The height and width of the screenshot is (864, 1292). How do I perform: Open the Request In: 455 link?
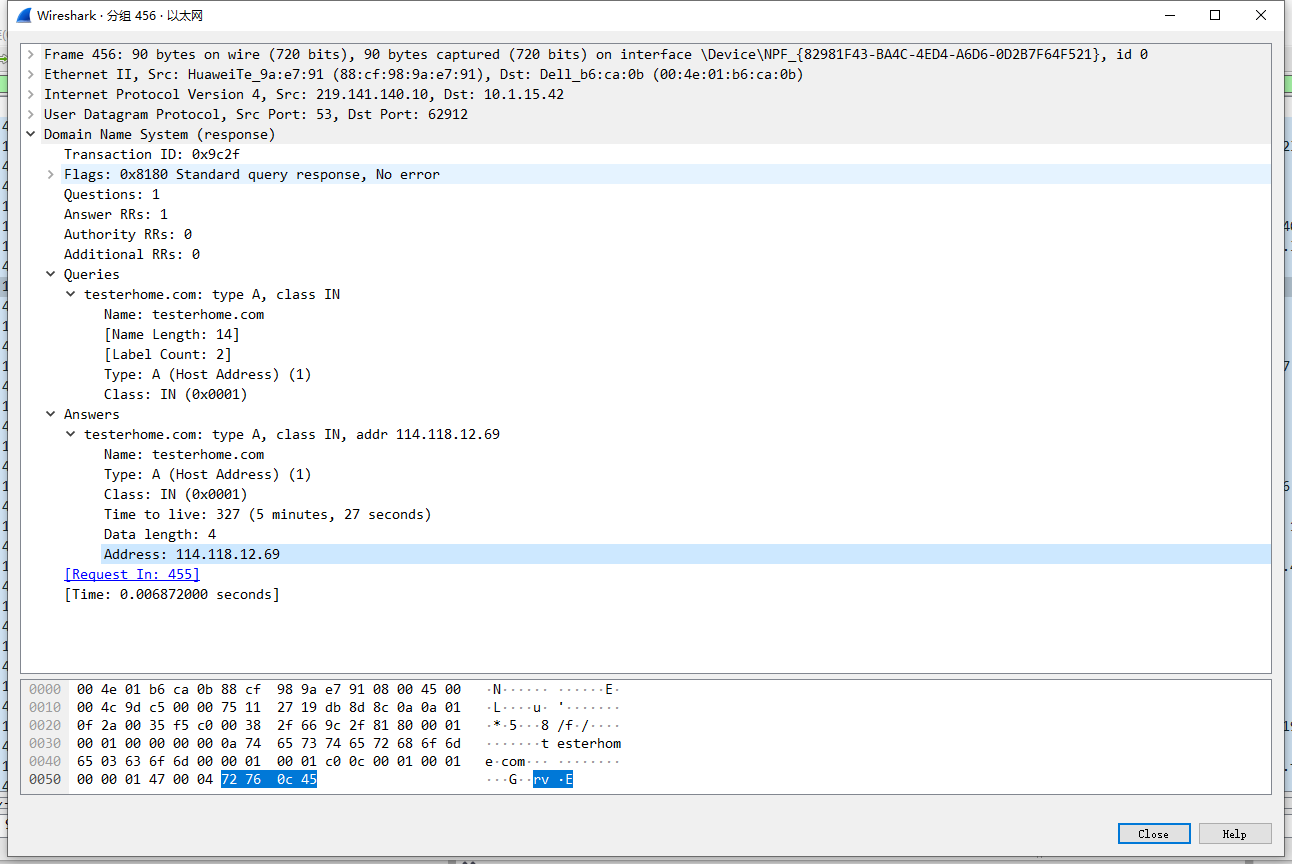point(132,574)
